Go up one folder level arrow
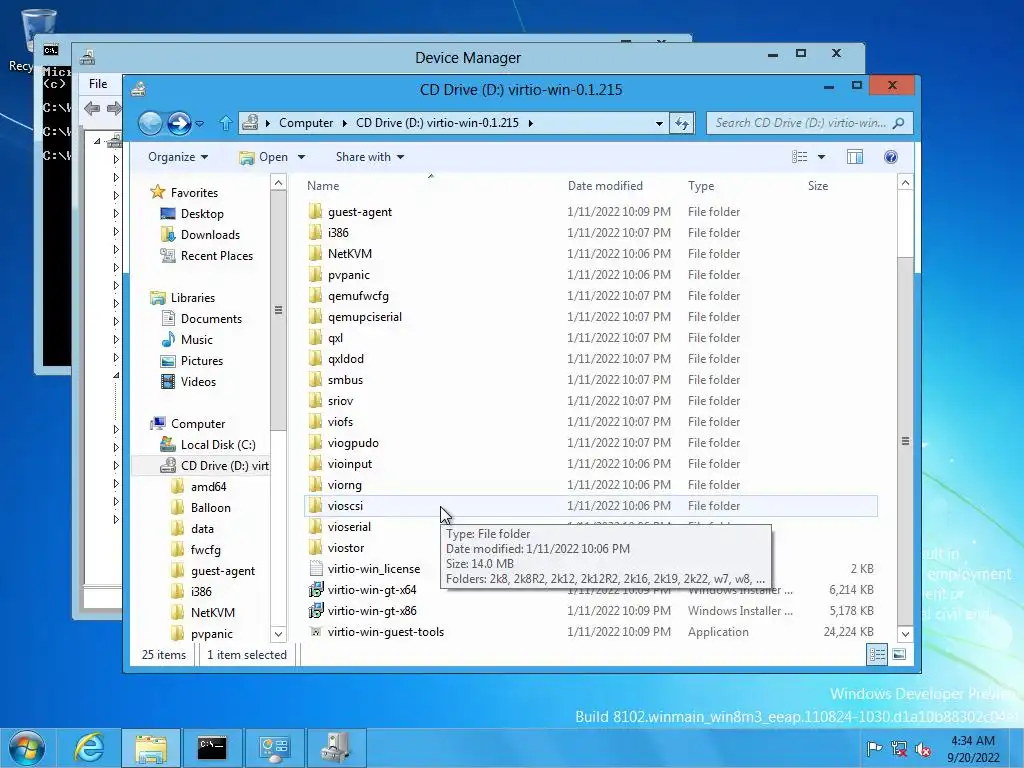 point(226,123)
